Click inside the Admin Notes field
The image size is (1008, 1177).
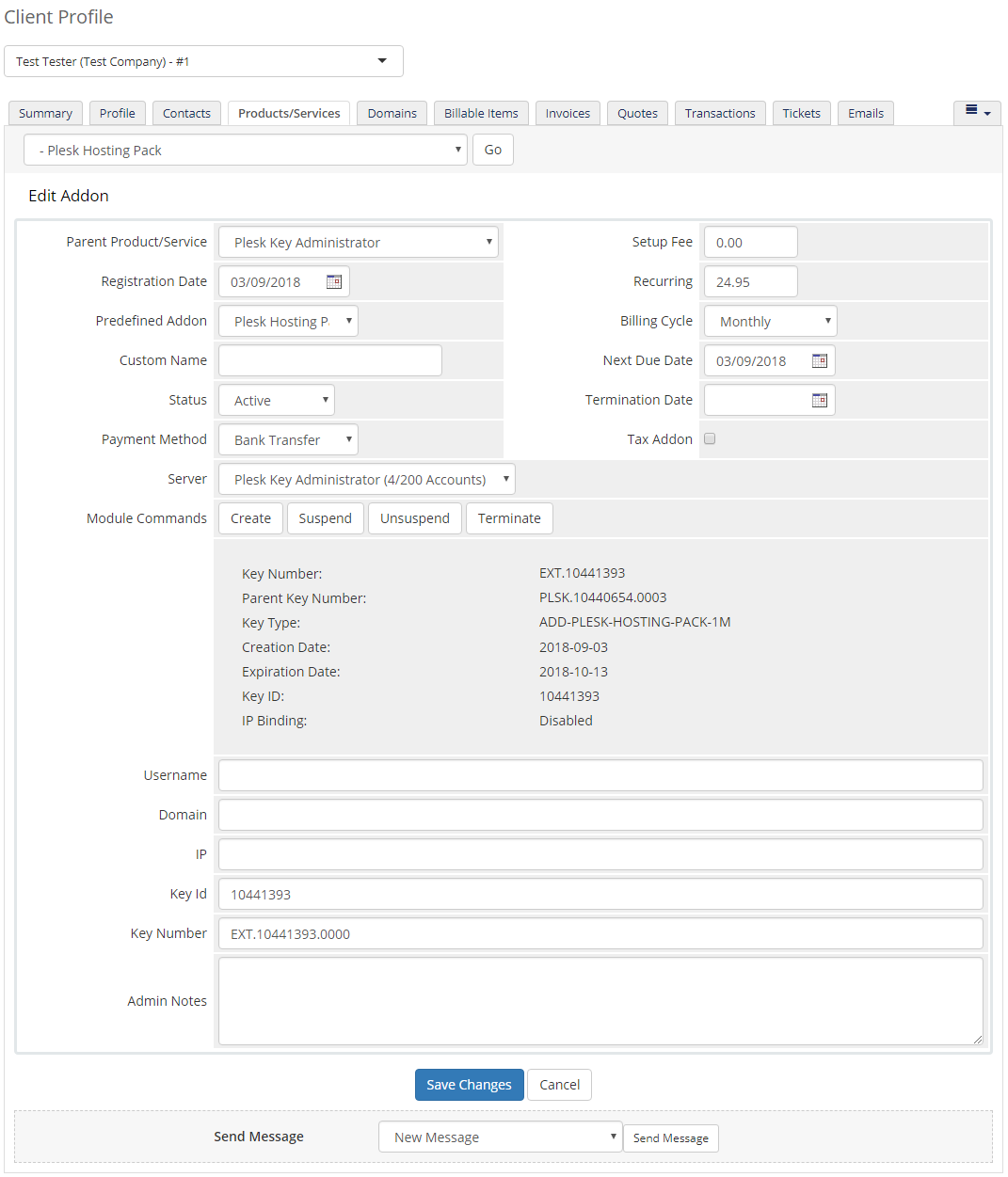click(600, 1000)
